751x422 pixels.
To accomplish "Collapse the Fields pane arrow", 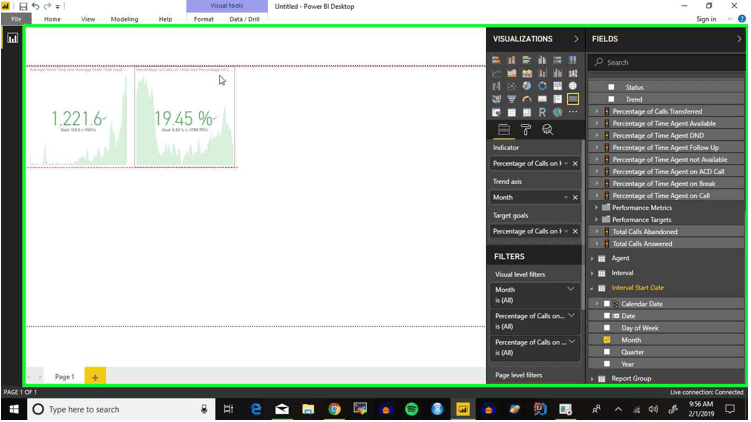I will coord(739,39).
